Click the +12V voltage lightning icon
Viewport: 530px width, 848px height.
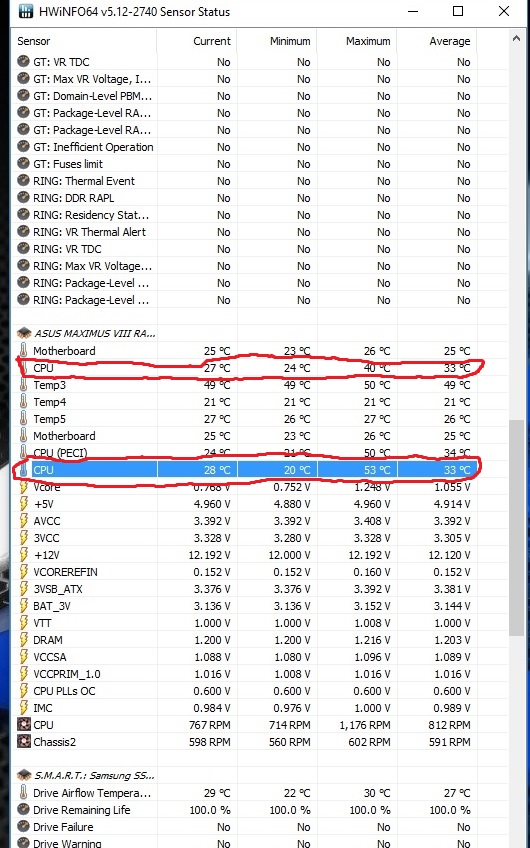(23, 555)
